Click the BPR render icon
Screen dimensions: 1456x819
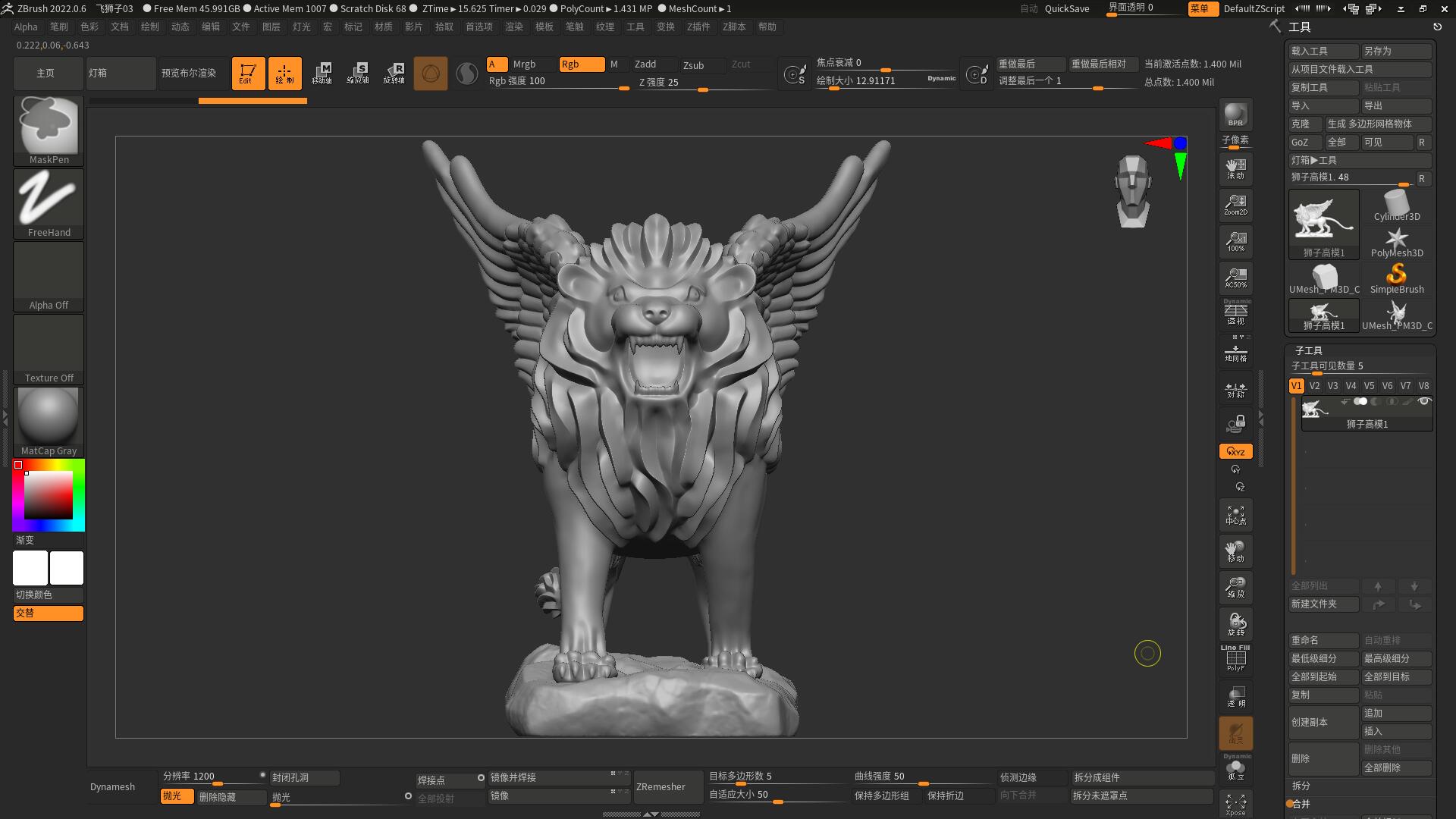point(1235,115)
